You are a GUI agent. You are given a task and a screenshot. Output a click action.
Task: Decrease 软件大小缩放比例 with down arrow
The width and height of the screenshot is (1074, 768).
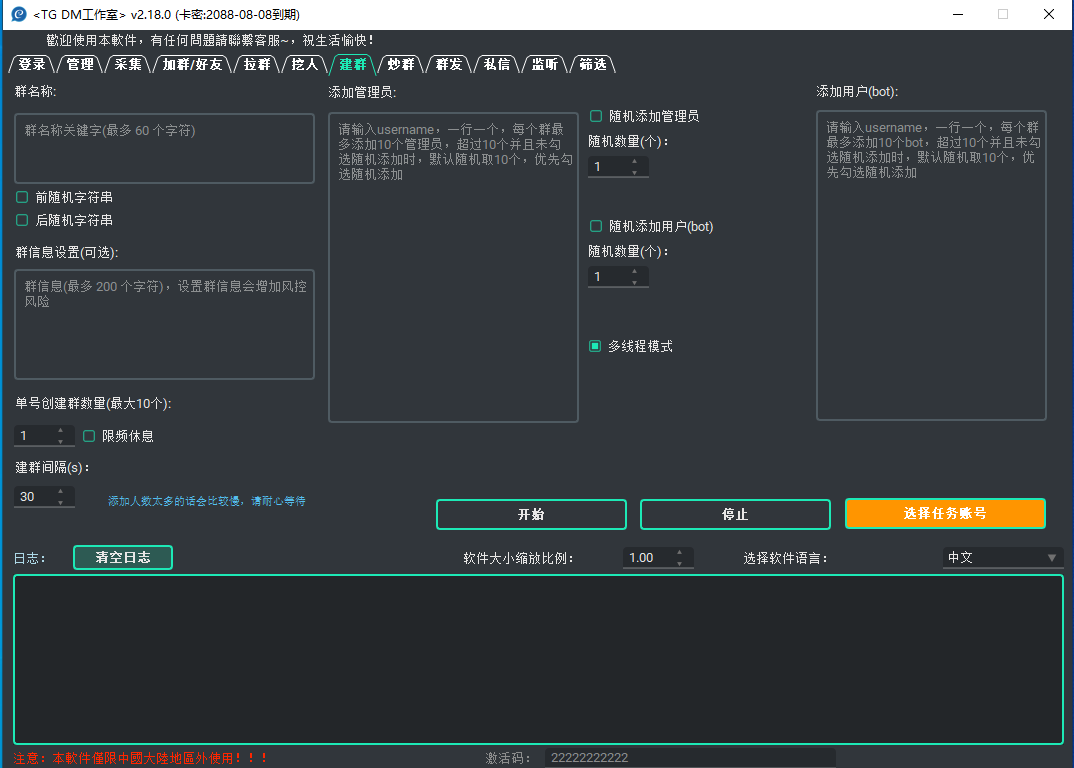[x=679, y=563]
